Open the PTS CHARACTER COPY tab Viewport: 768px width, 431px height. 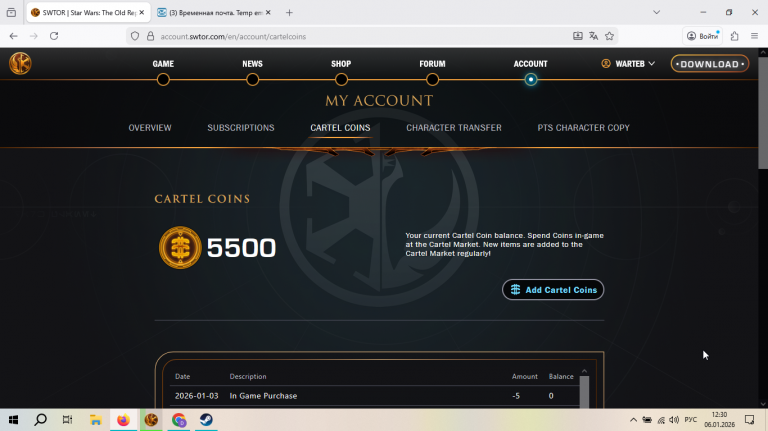pyautogui.click(x=583, y=128)
